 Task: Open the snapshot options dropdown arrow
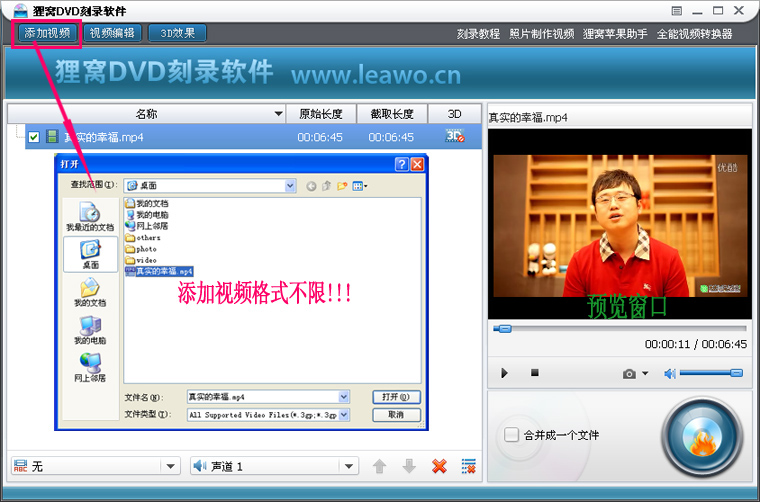(x=645, y=373)
